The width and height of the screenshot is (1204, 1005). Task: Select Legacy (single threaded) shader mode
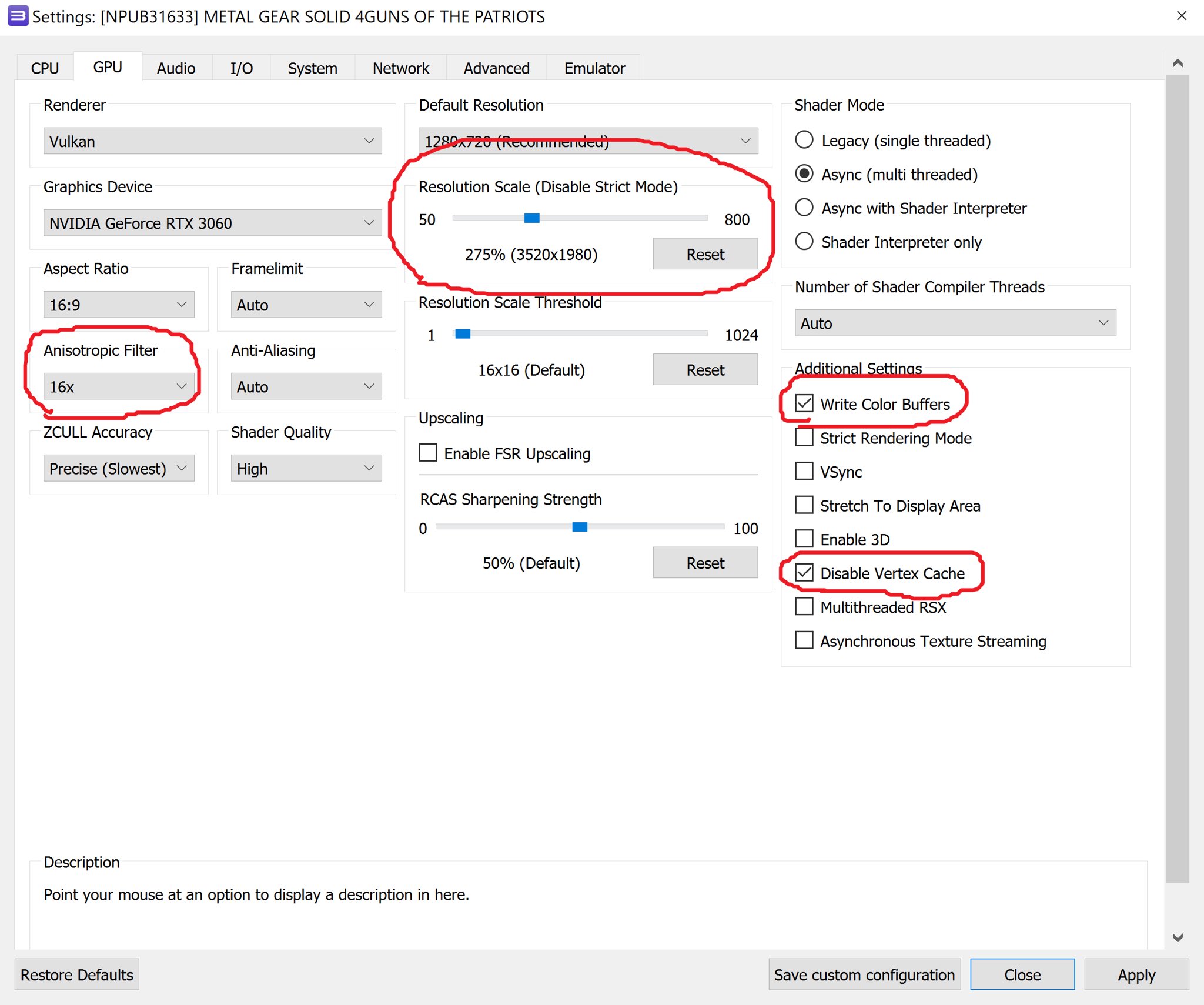coord(804,141)
